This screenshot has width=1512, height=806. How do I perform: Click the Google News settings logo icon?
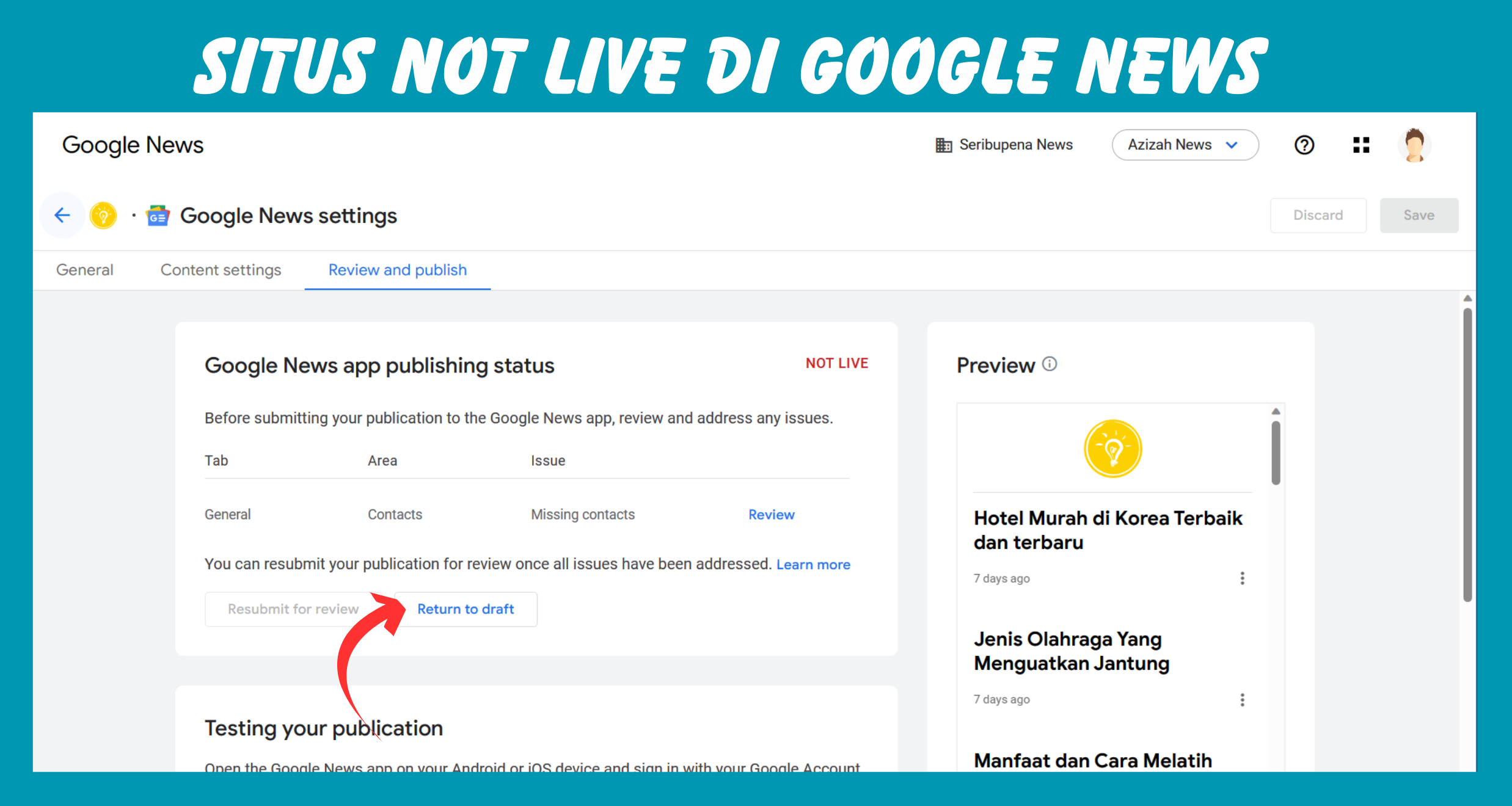click(158, 216)
